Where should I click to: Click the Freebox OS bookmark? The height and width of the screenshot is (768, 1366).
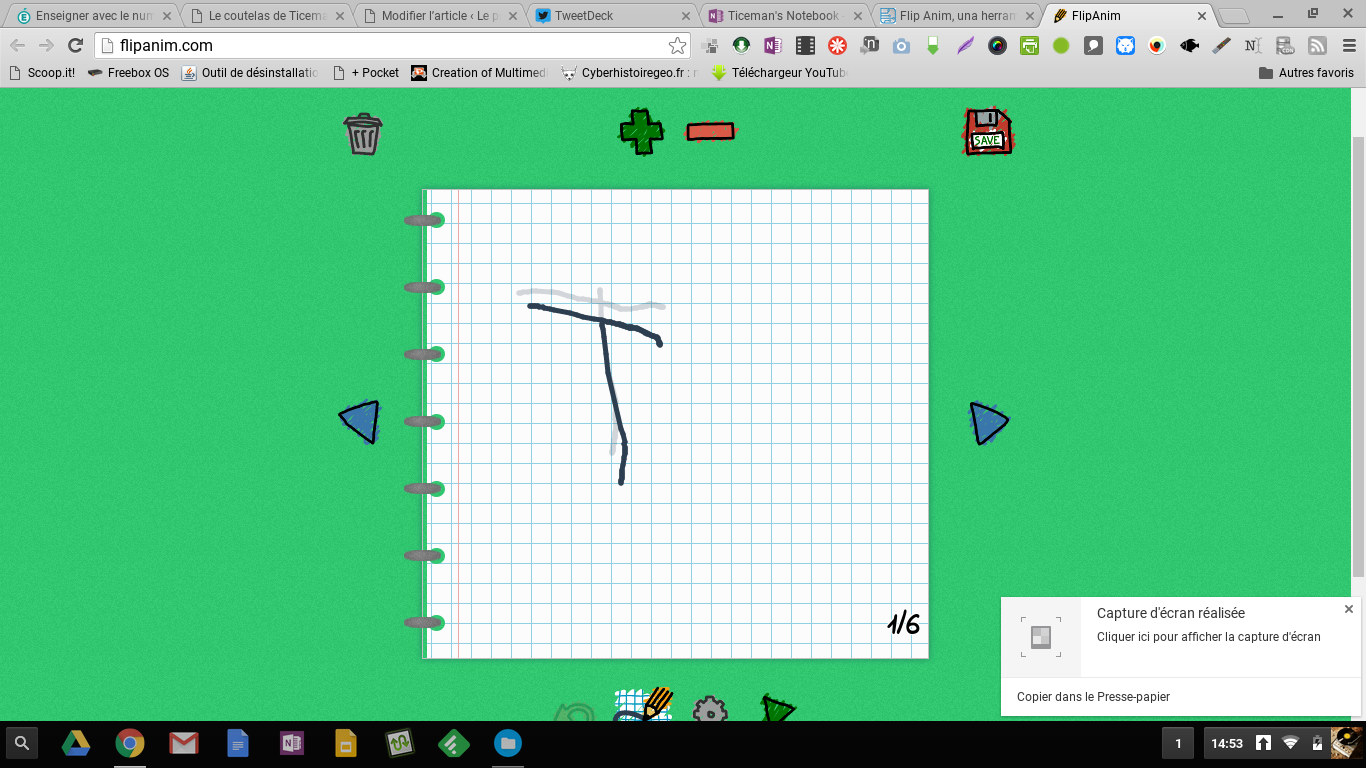[128, 73]
